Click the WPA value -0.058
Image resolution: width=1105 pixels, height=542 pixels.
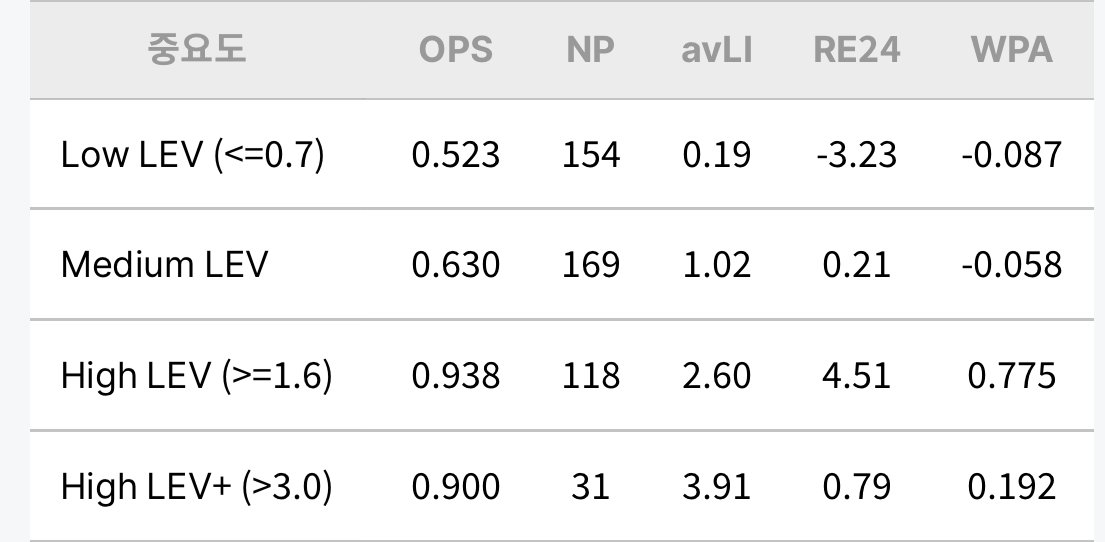(x=1012, y=266)
